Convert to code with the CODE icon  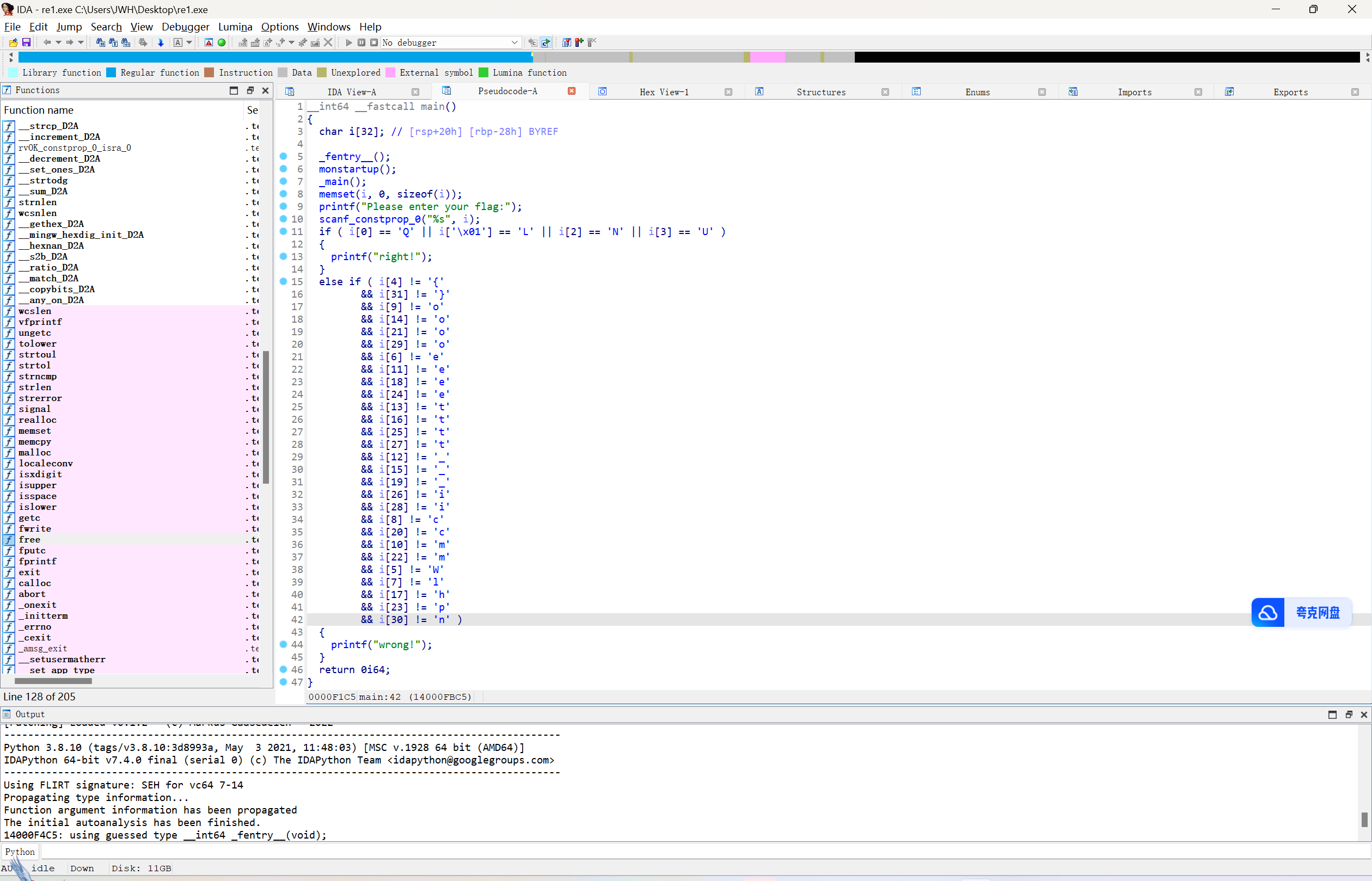click(243, 42)
